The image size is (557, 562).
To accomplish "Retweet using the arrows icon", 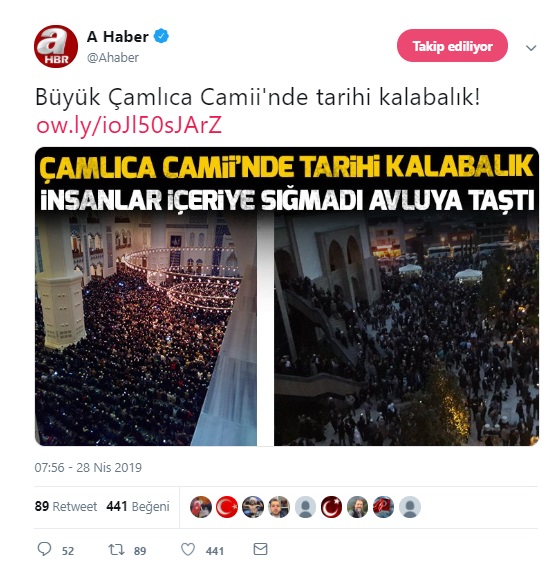I will point(116,549).
